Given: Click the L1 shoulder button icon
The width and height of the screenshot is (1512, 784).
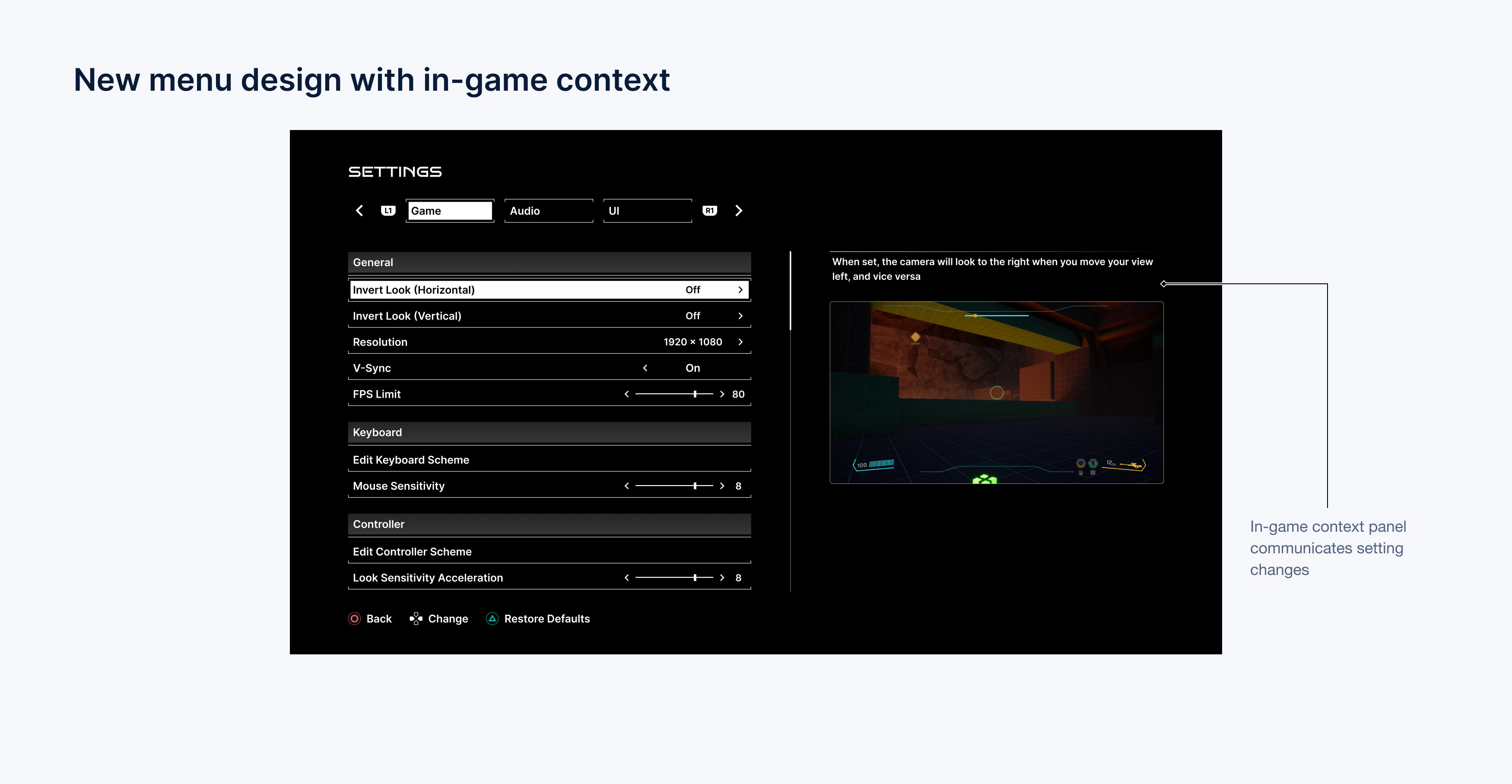Looking at the screenshot, I should pyautogui.click(x=388, y=211).
